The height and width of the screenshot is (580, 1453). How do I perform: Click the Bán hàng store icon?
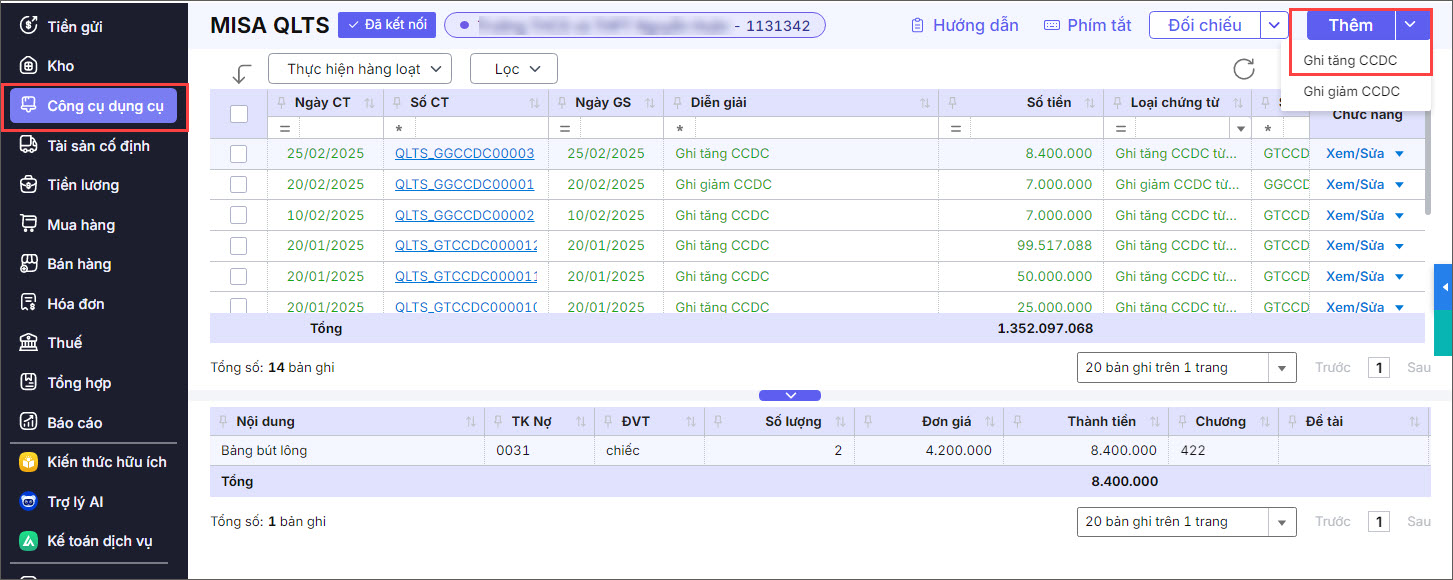pos(29,264)
